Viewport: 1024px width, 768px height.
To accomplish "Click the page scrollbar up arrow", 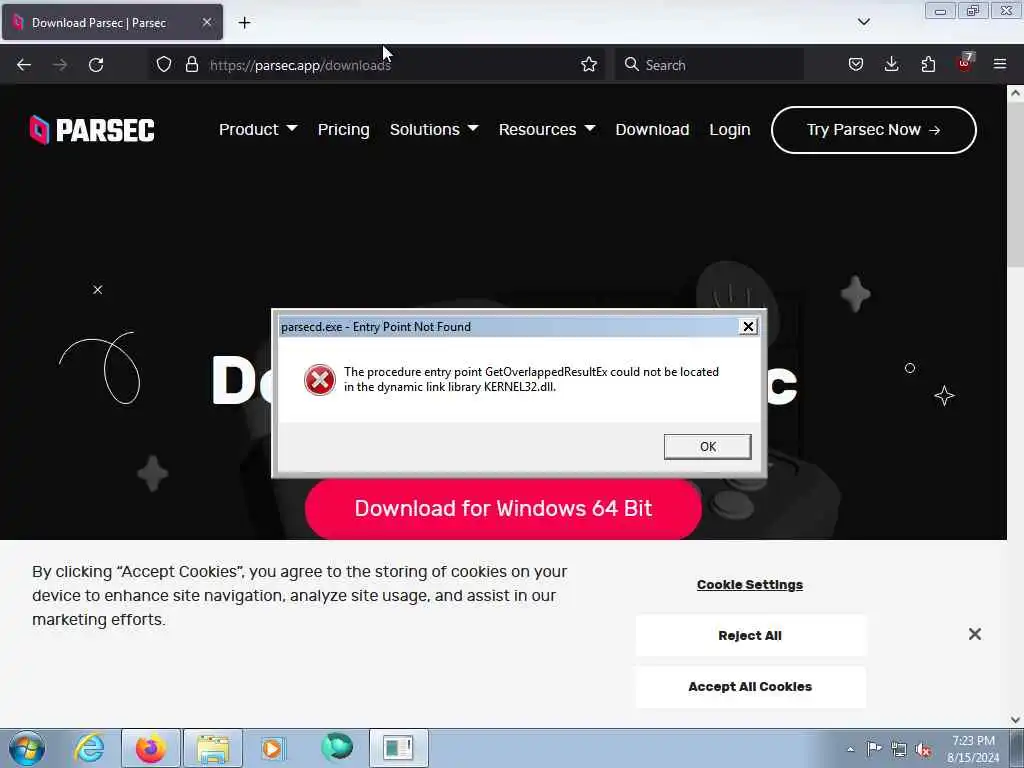I will pos(1015,93).
